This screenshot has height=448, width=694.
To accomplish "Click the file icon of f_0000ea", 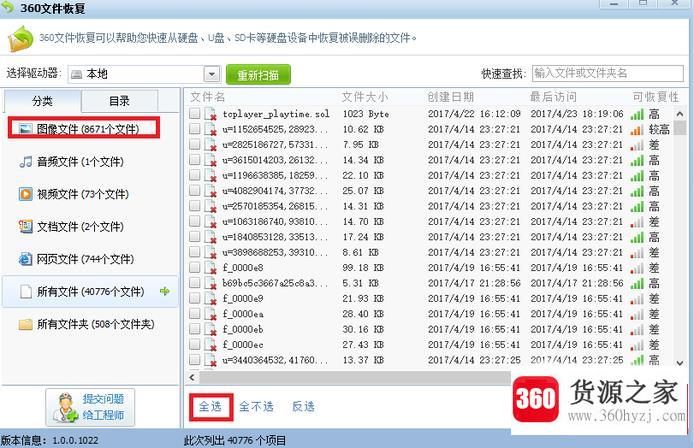I will (210, 314).
